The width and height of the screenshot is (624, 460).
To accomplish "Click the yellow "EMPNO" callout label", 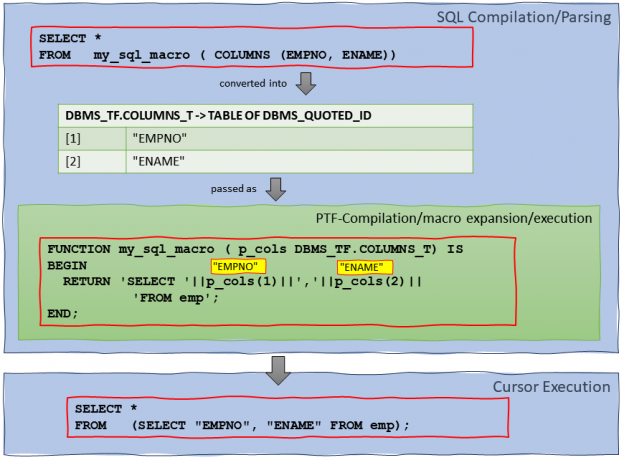I will pos(238,267).
